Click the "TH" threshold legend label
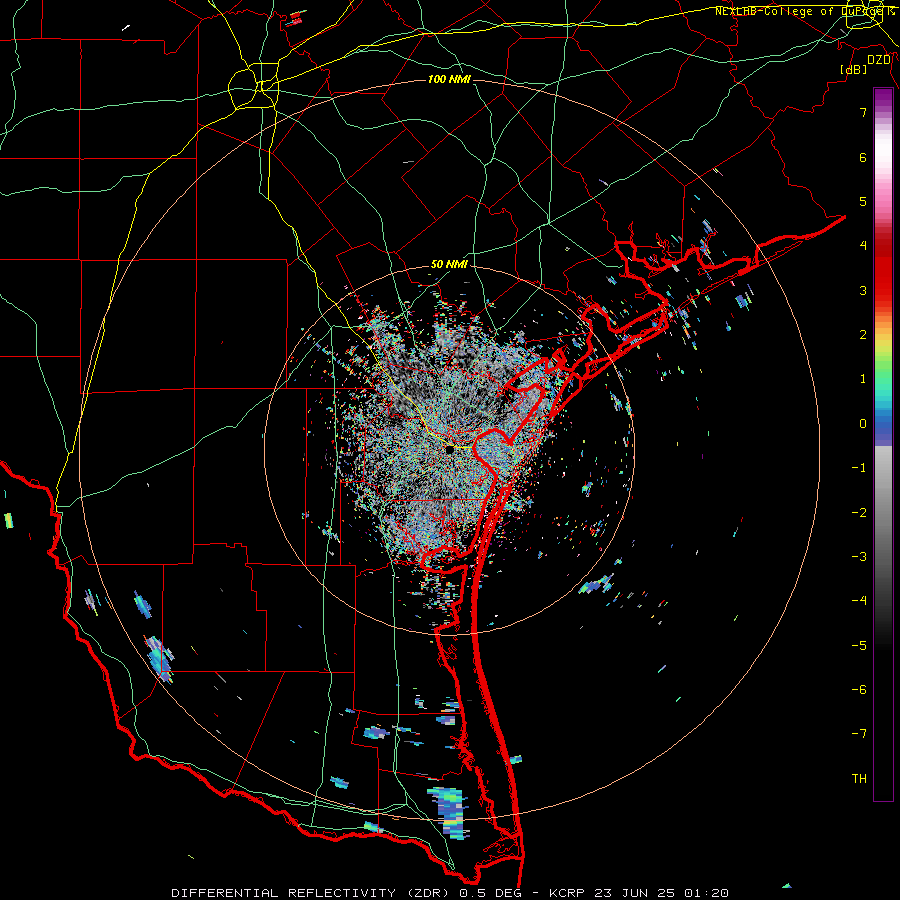Screen dimensions: 900x900 (x=859, y=779)
